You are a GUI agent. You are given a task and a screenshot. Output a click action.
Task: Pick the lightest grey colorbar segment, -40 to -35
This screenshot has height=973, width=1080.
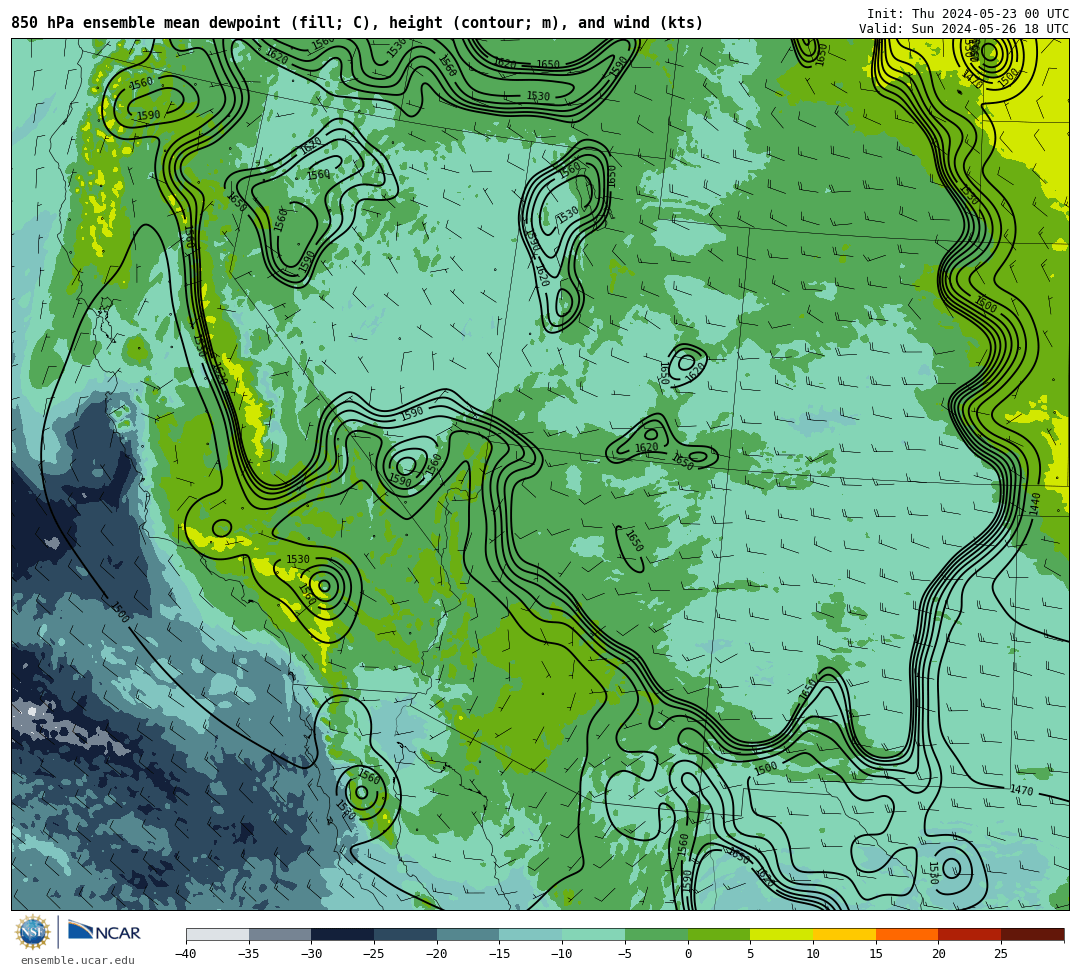[x=218, y=934]
